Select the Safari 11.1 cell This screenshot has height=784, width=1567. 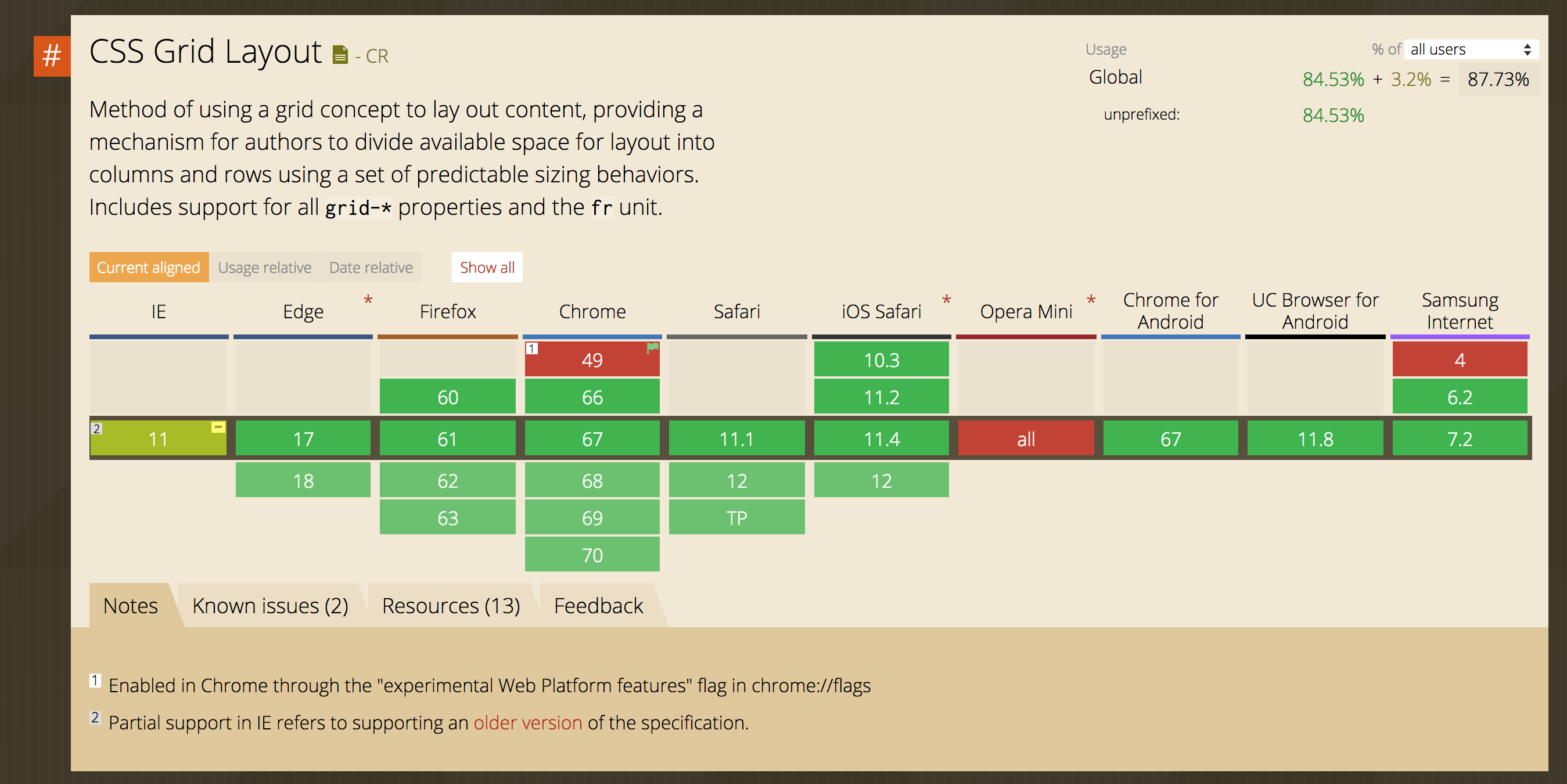[x=736, y=438]
